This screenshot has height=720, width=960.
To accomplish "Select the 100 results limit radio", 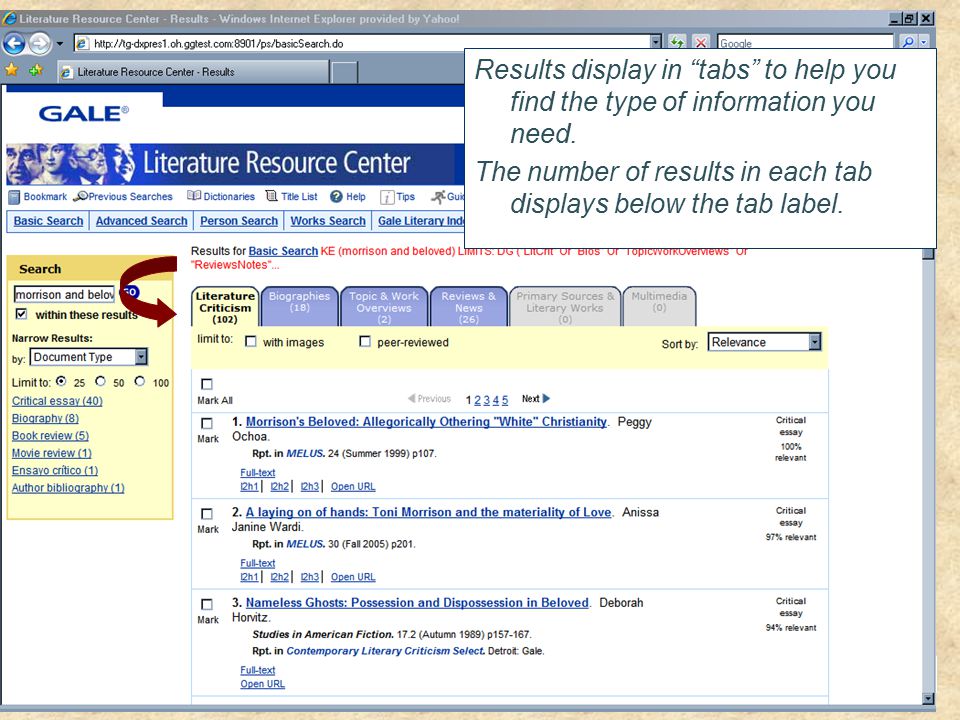I will 140,381.
